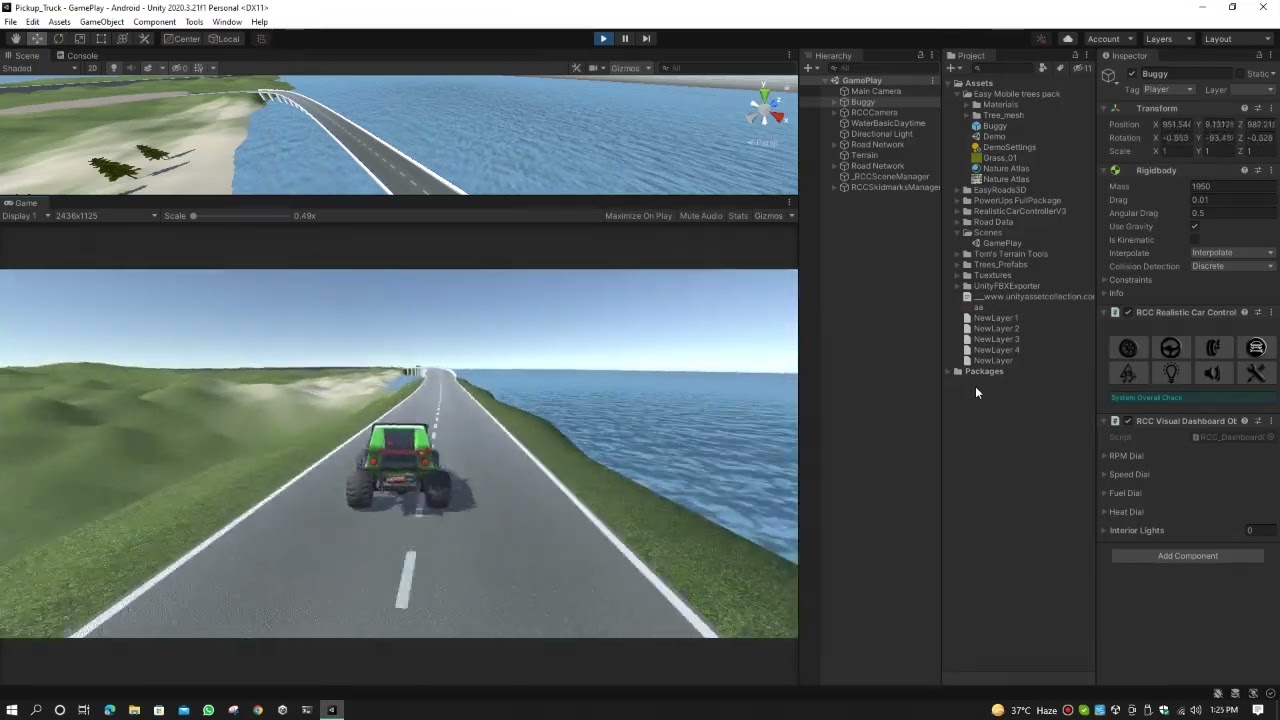Open custom editor tools

click(144, 39)
